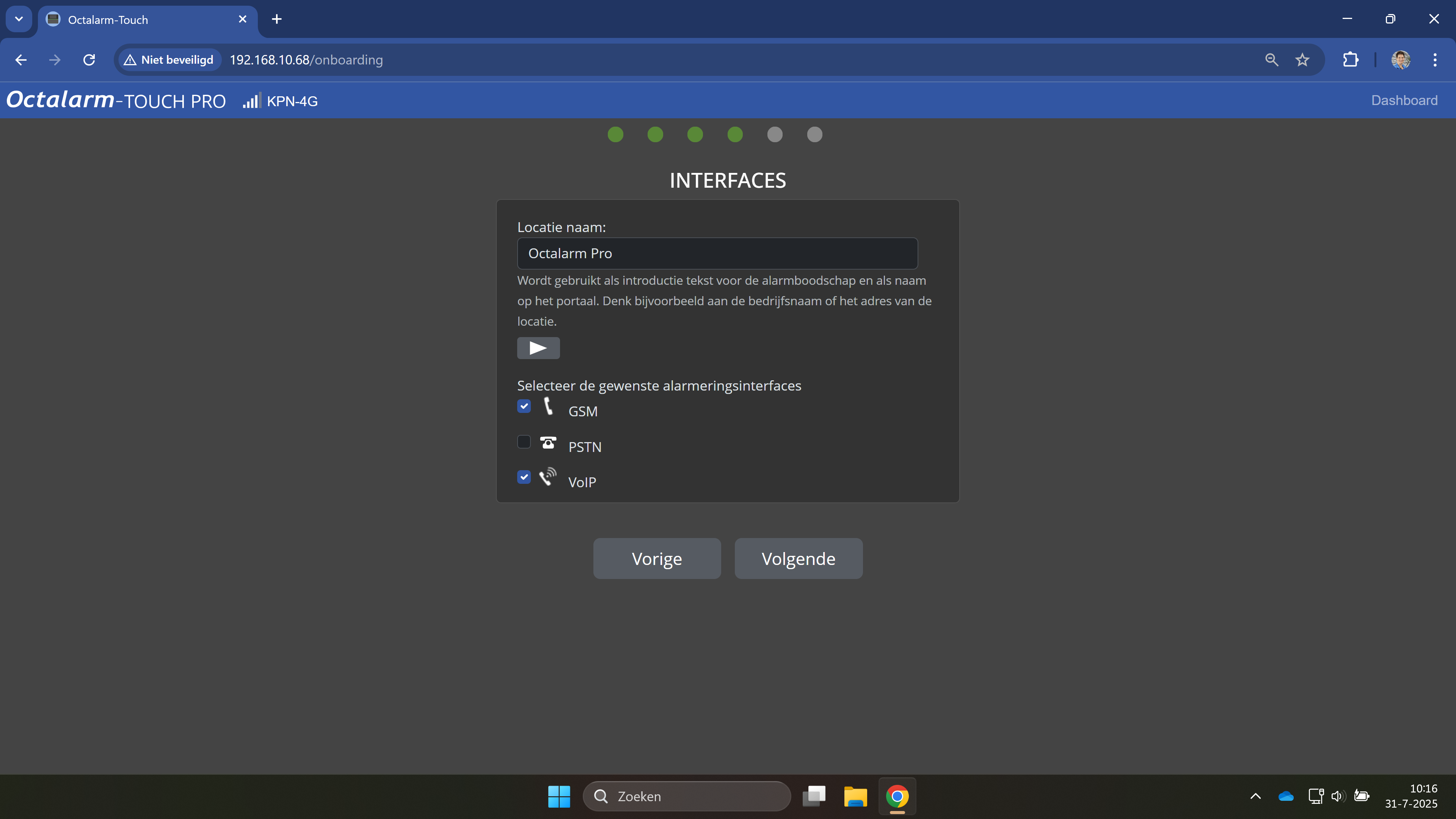Open the Chrome three-dot menu
This screenshot has height=819, width=1456.
click(1434, 60)
